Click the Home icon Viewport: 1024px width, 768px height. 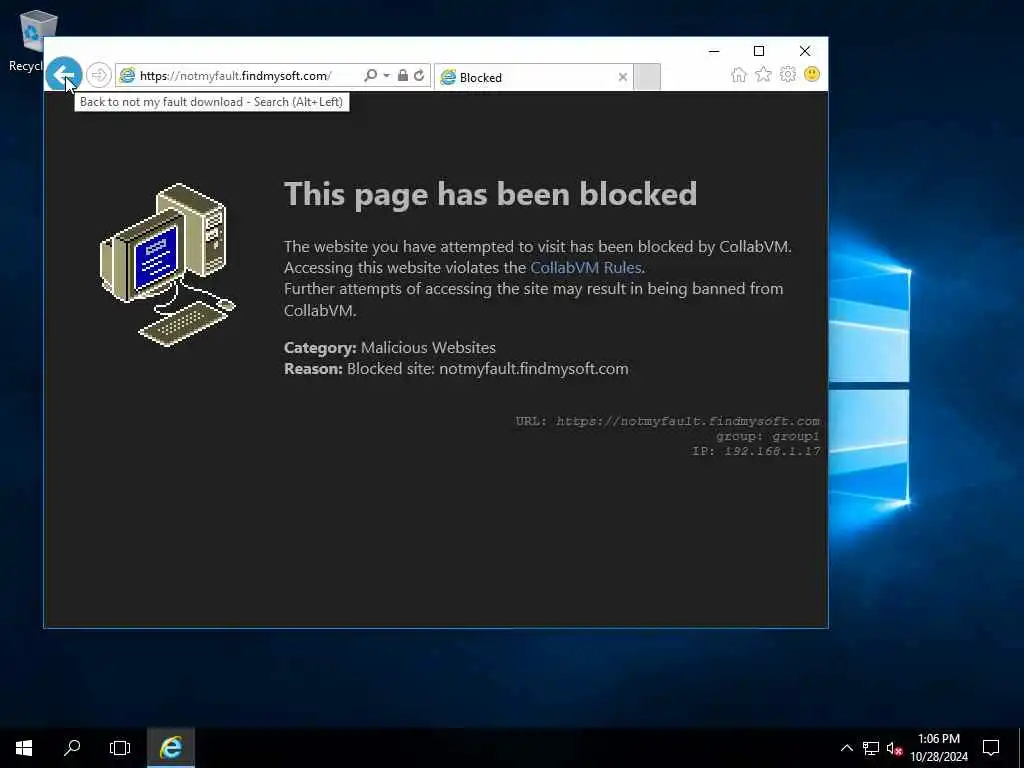(739, 74)
